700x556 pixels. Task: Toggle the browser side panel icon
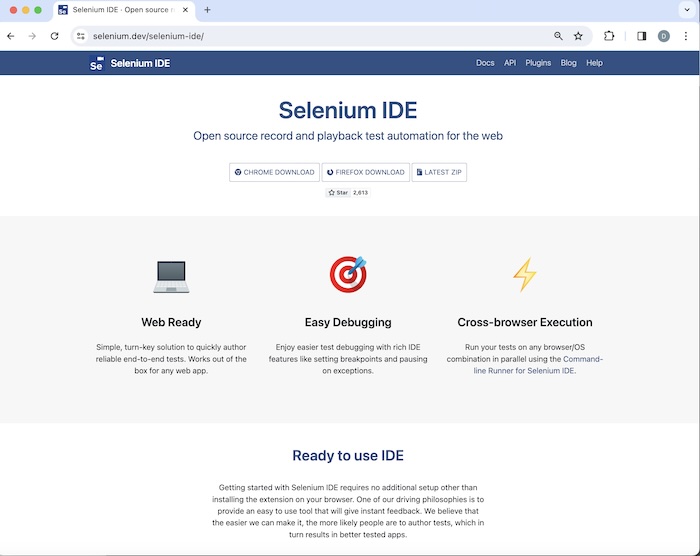(x=642, y=36)
